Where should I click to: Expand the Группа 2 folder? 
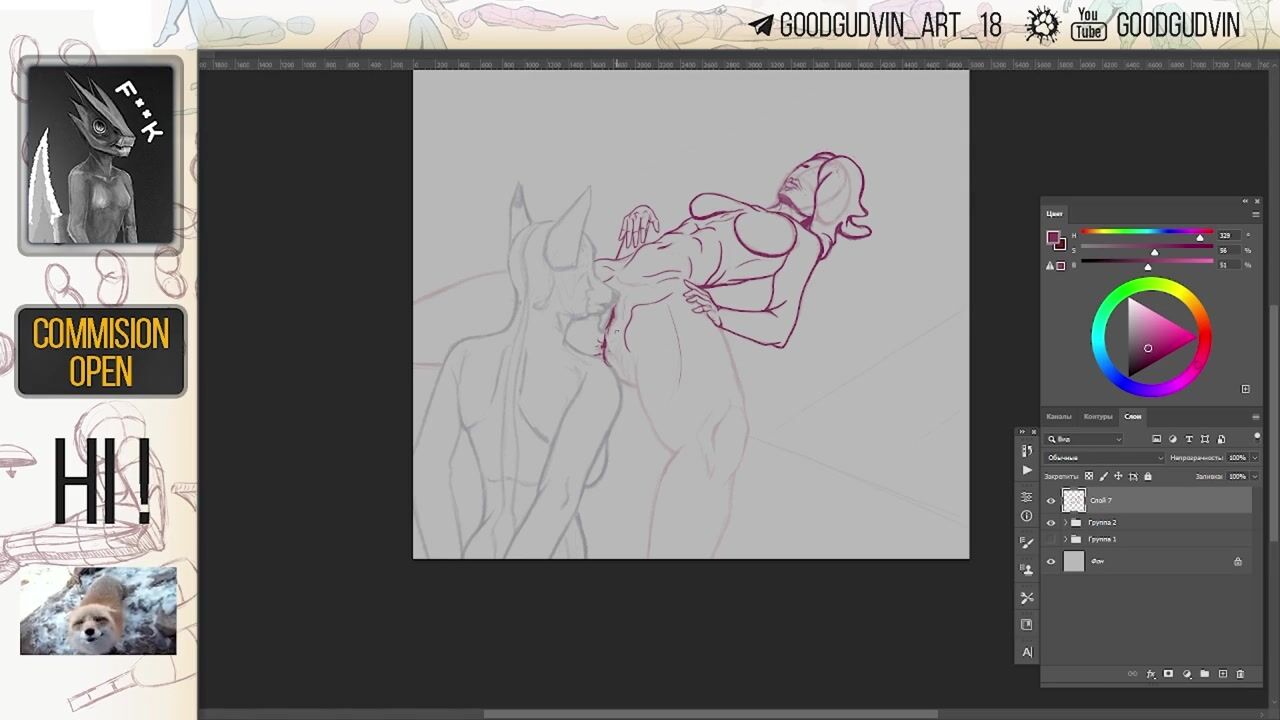click(1065, 523)
